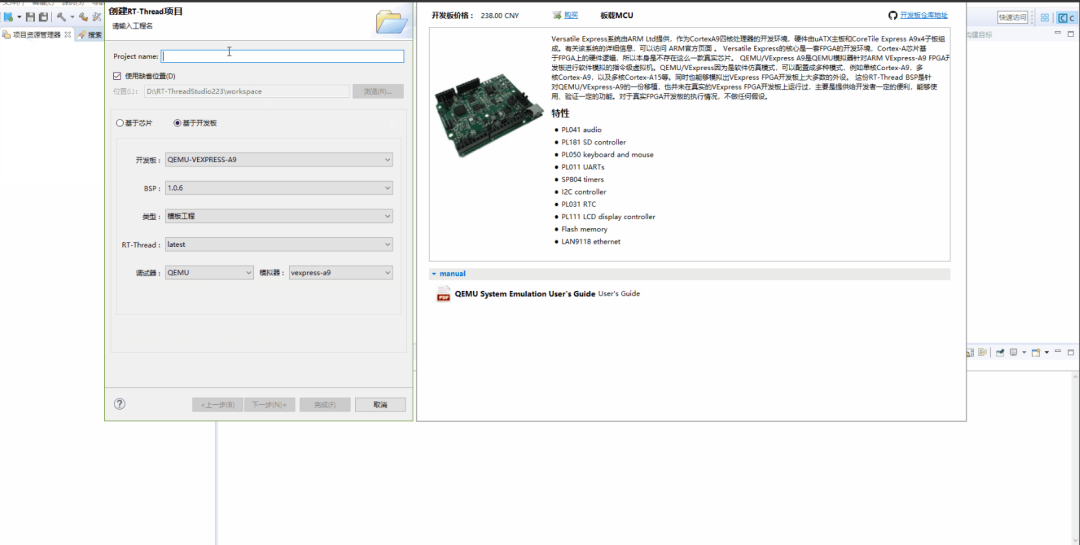Toggle the 使用缺省位置 checkbox
Viewport: 1080px width, 545px height.
tap(118, 76)
